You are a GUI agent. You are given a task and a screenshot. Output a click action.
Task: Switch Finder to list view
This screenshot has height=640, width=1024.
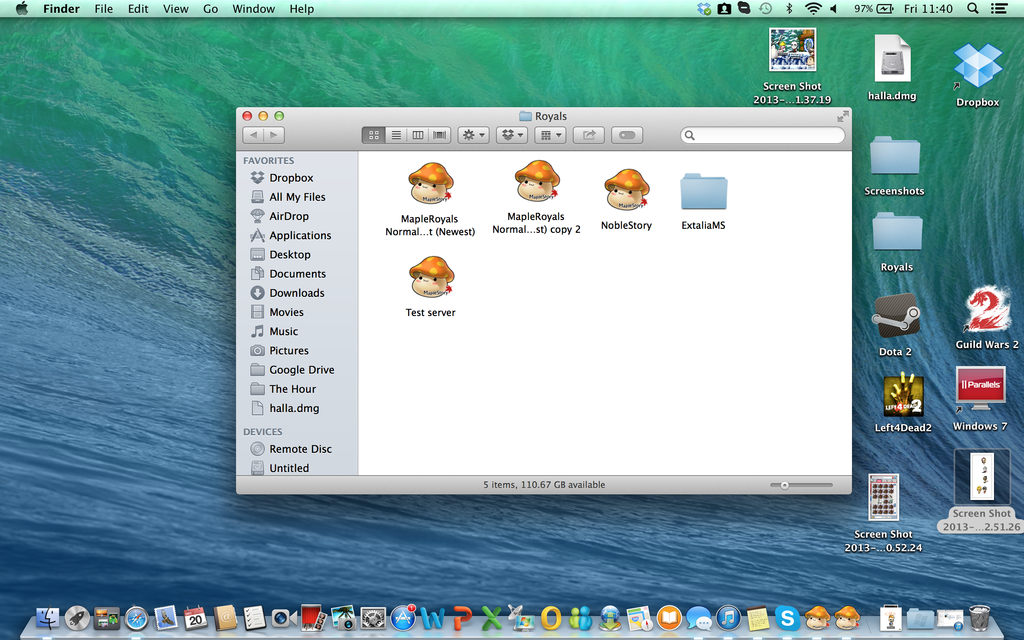click(x=395, y=134)
